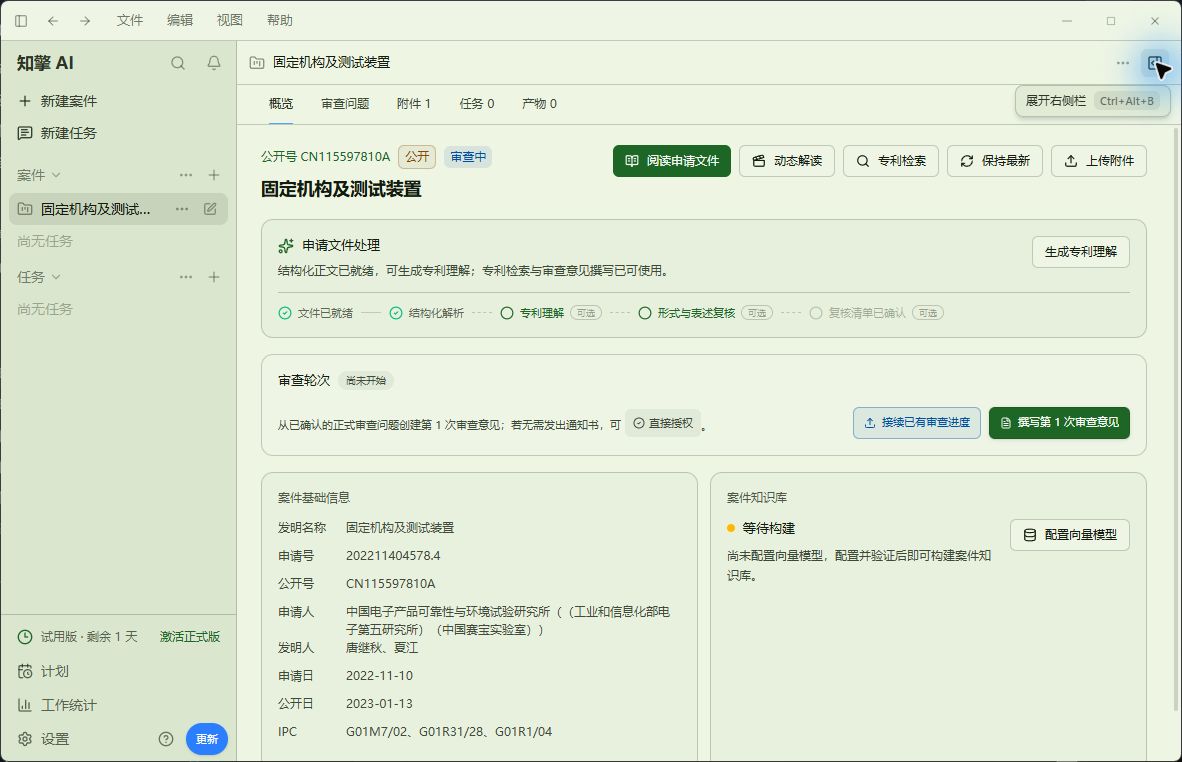Switch to the 概览 tab
1182x762 pixels.
[x=281, y=104]
